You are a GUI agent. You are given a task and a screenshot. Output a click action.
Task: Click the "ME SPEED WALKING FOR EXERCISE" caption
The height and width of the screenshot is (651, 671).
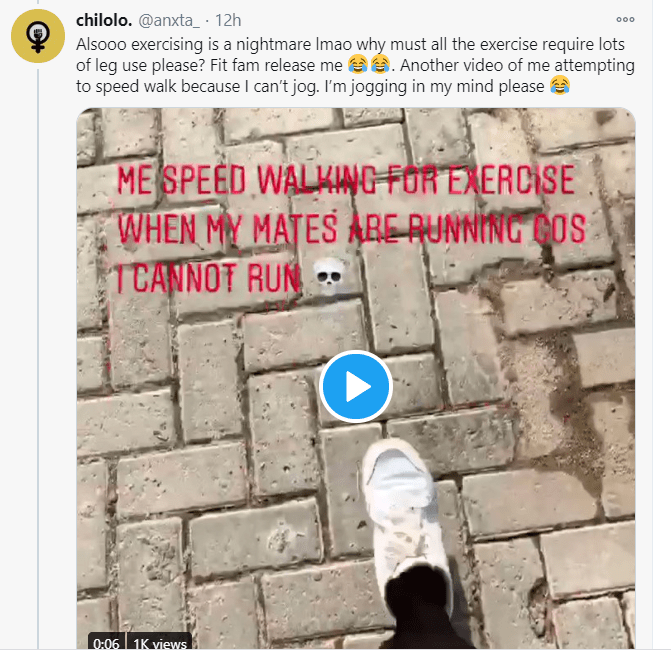(345, 181)
